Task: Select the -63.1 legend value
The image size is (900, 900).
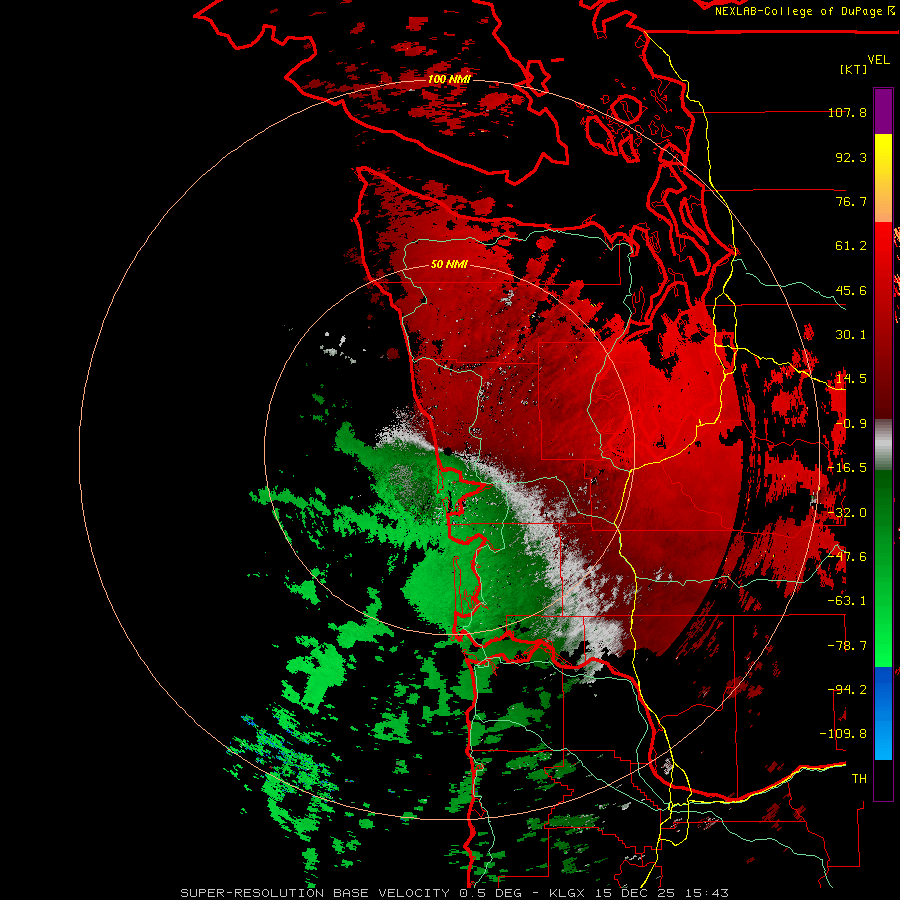Action: [848, 601]
